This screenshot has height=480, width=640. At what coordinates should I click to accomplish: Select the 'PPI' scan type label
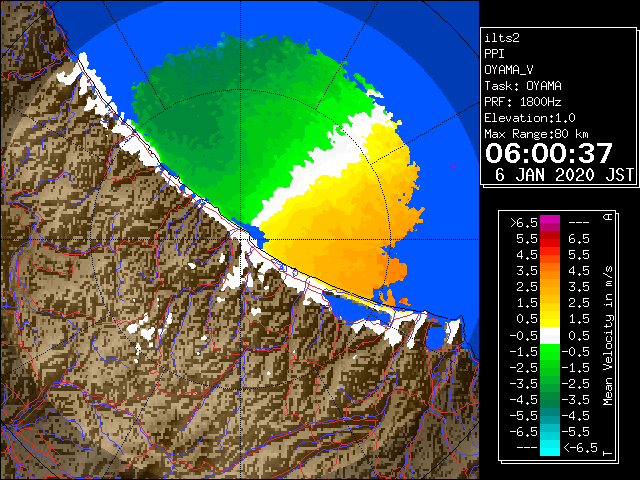tap(494, 54)
